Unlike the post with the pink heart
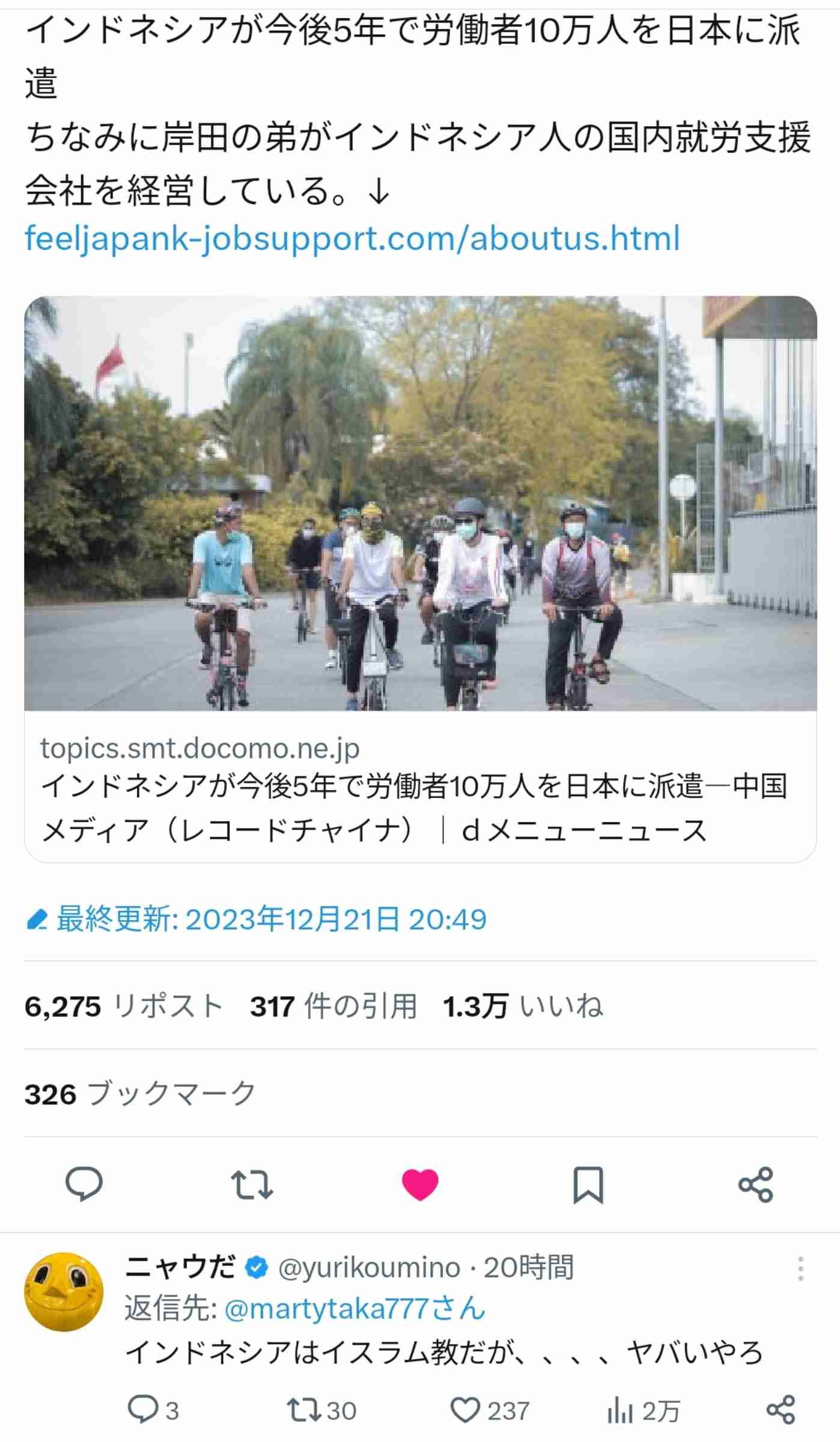Viewport: 840px width, 1442px height. [420, 1184]
